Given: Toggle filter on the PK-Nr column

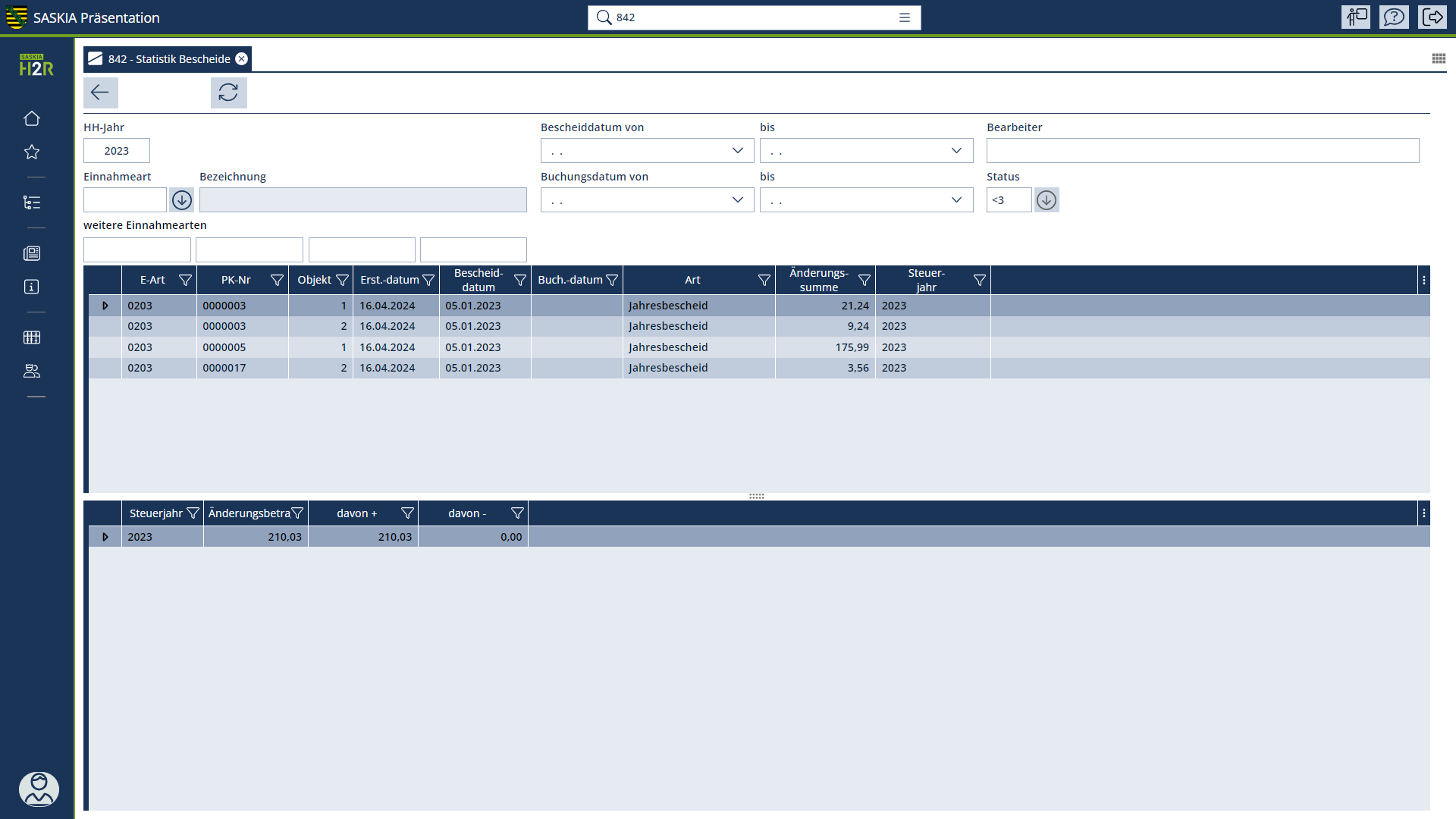Looking at the screenshot, I should point(277,281).
